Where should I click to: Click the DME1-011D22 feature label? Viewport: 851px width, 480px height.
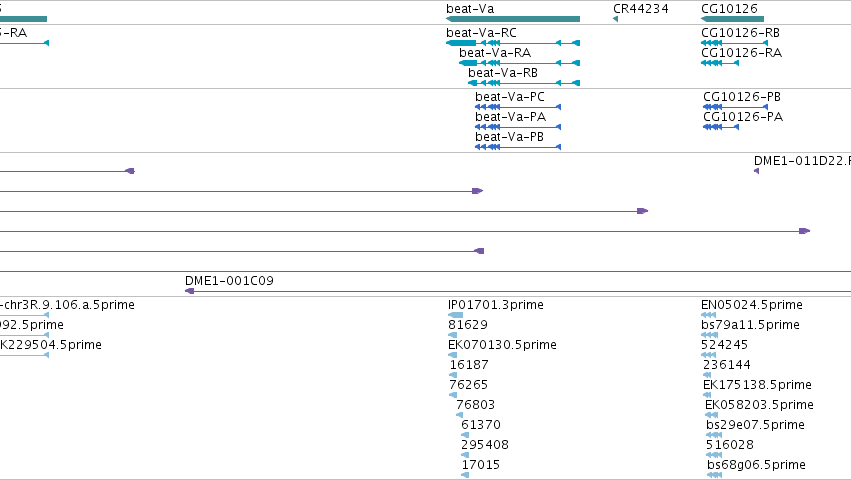802,161
